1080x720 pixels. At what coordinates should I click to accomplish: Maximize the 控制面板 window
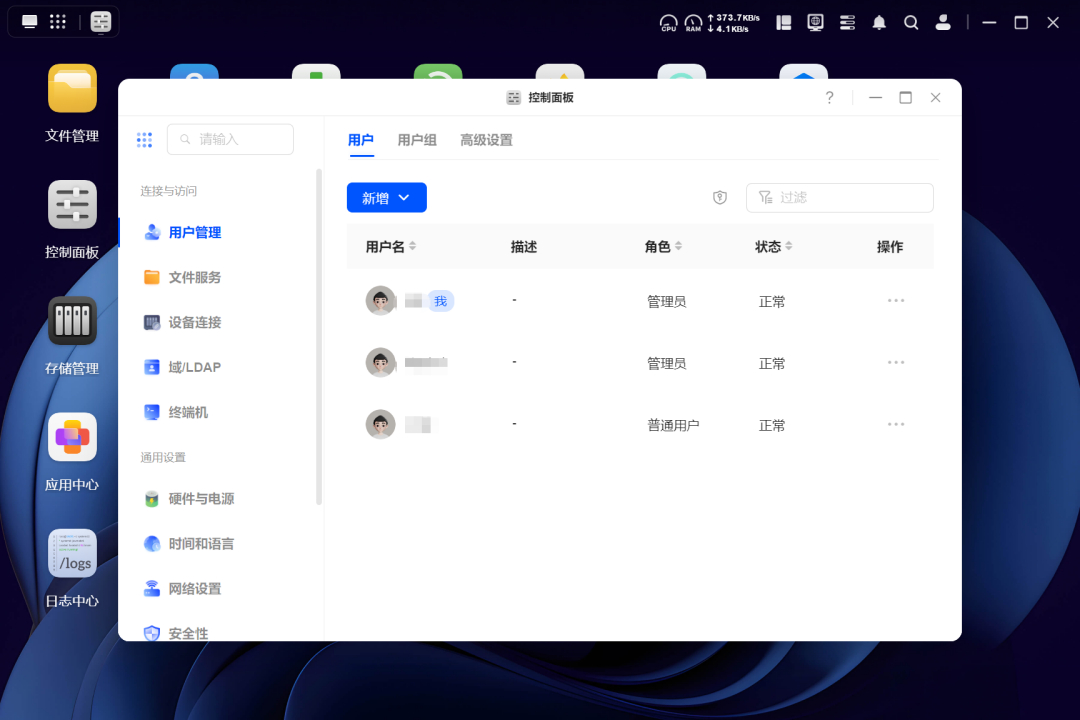pos(906,98)
